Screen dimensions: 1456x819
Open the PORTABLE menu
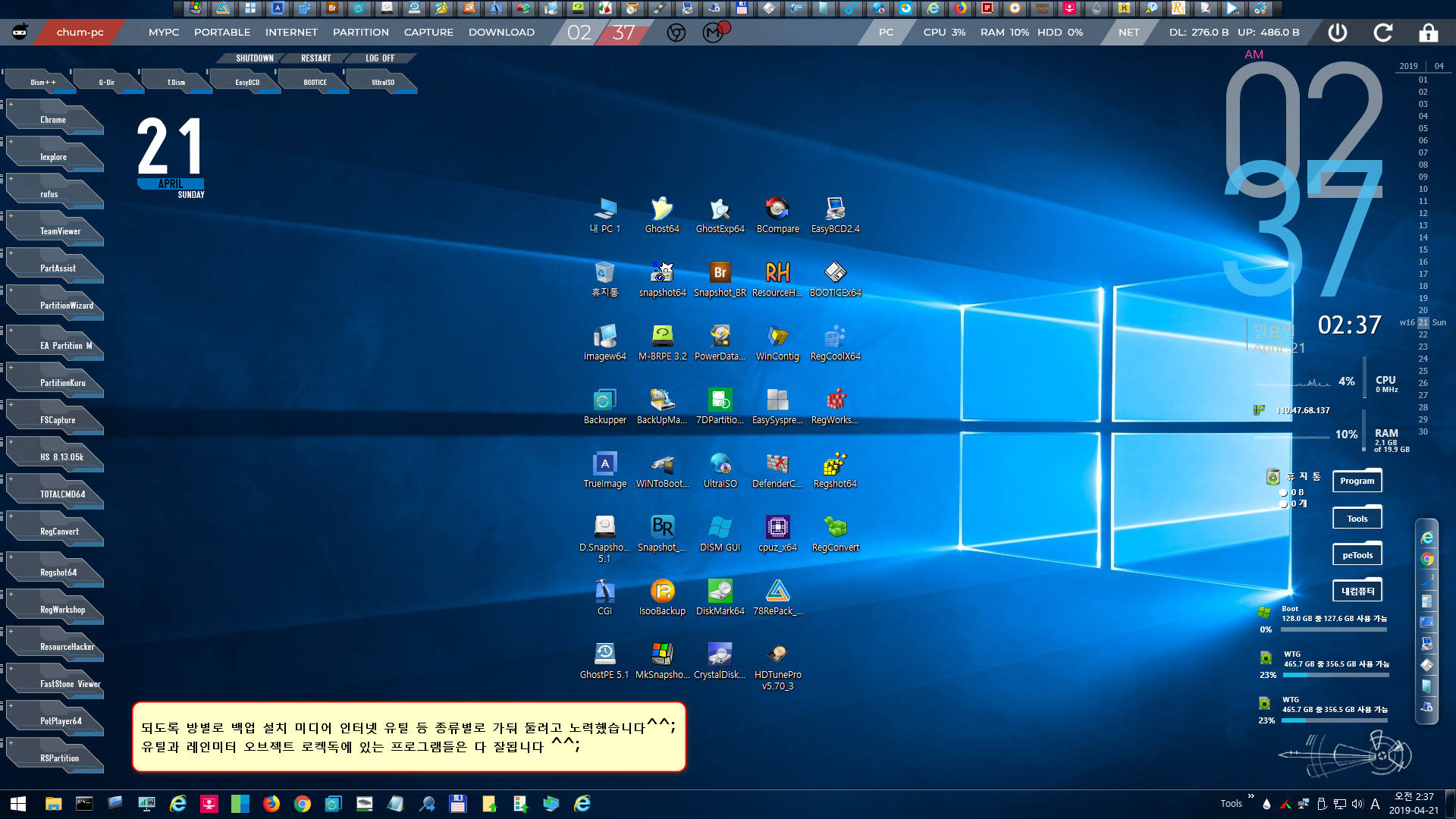[222, 33]
